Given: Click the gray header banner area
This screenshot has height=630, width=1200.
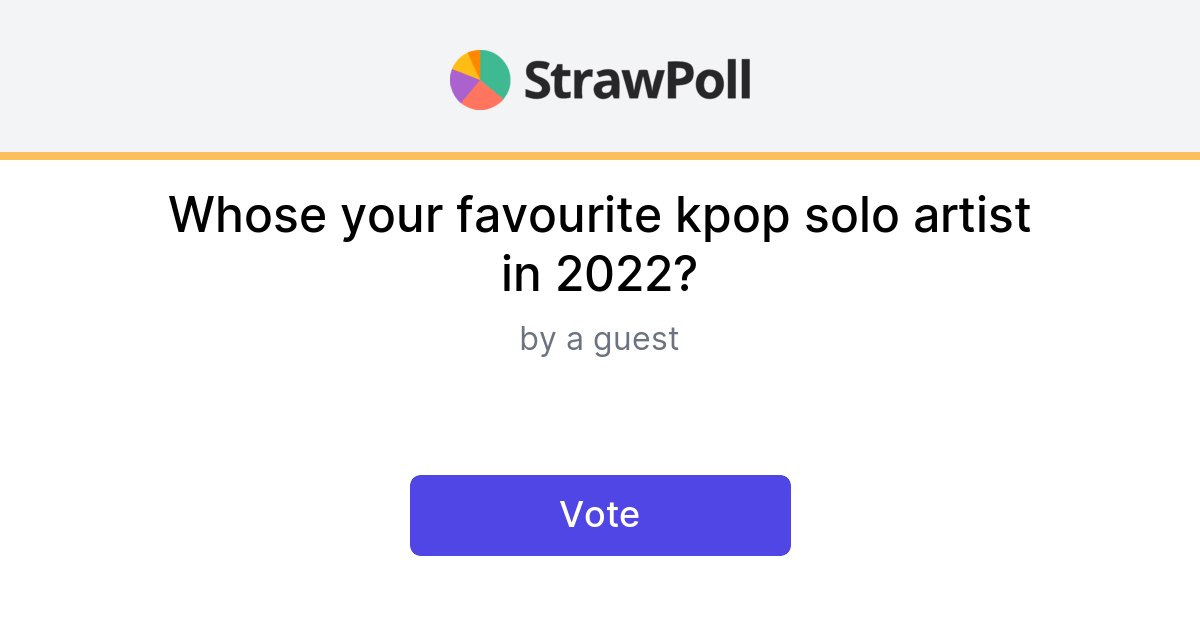Looking at the screenshot, I should click(x=200, y=75).
